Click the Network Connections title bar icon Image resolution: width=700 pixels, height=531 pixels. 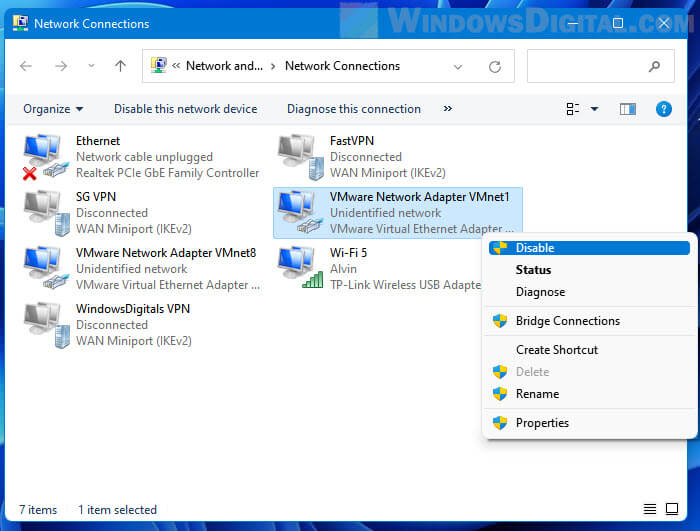pyautogui.click(x=21, y=23)
